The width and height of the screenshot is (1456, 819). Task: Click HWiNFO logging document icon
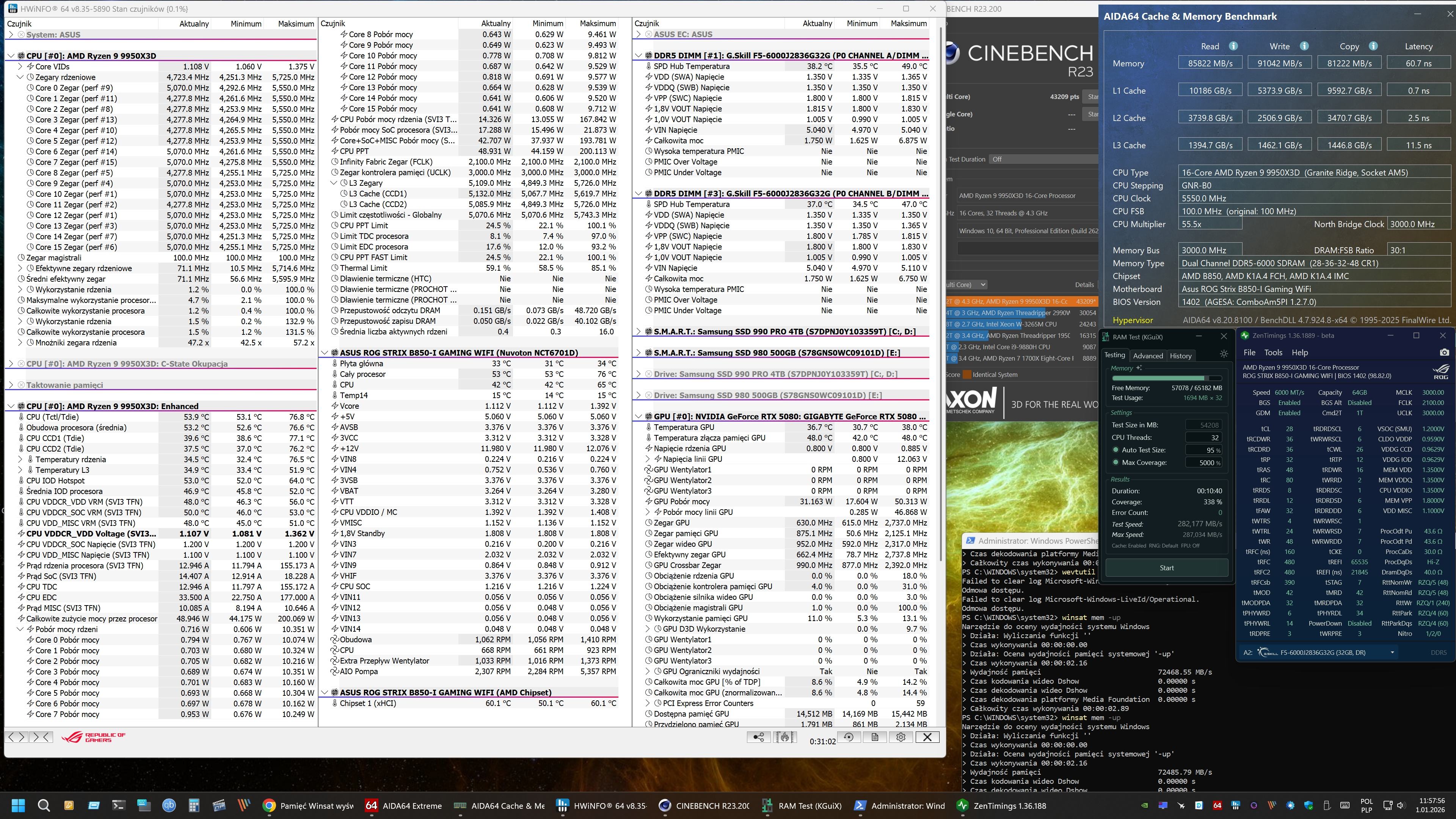click(874, 737)
